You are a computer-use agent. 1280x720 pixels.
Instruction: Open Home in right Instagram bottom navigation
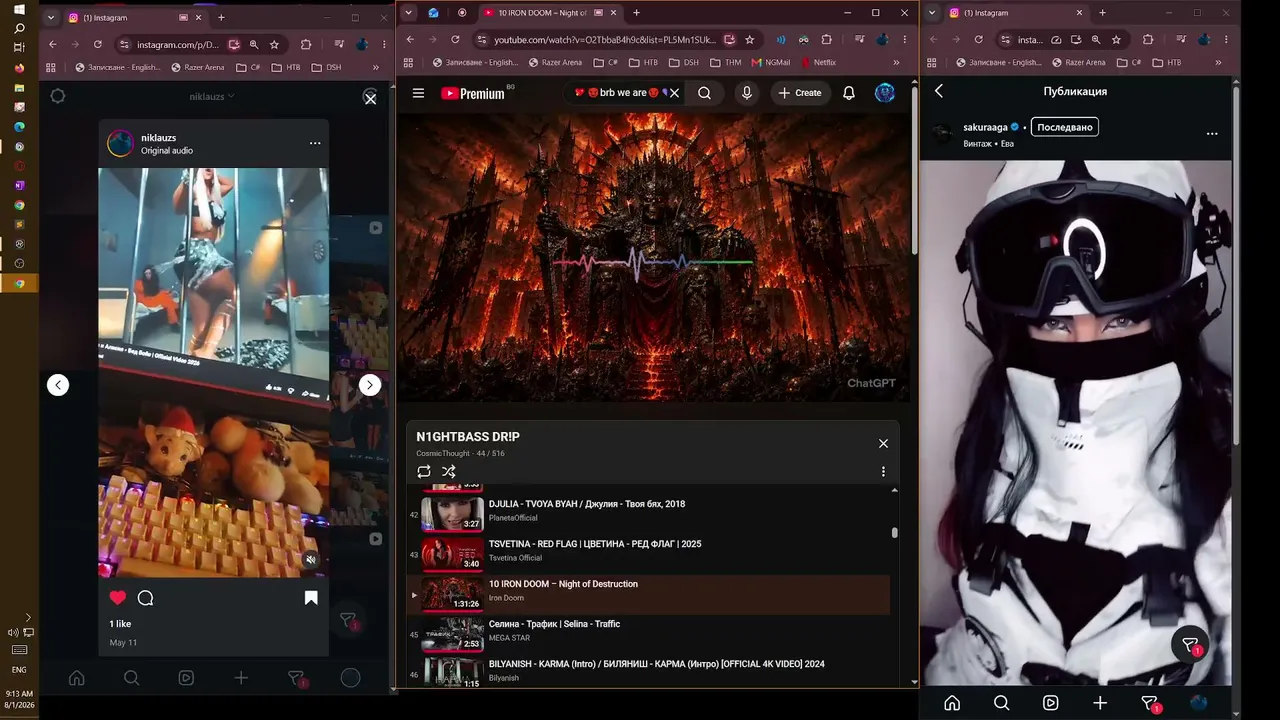tap(952, 702)
